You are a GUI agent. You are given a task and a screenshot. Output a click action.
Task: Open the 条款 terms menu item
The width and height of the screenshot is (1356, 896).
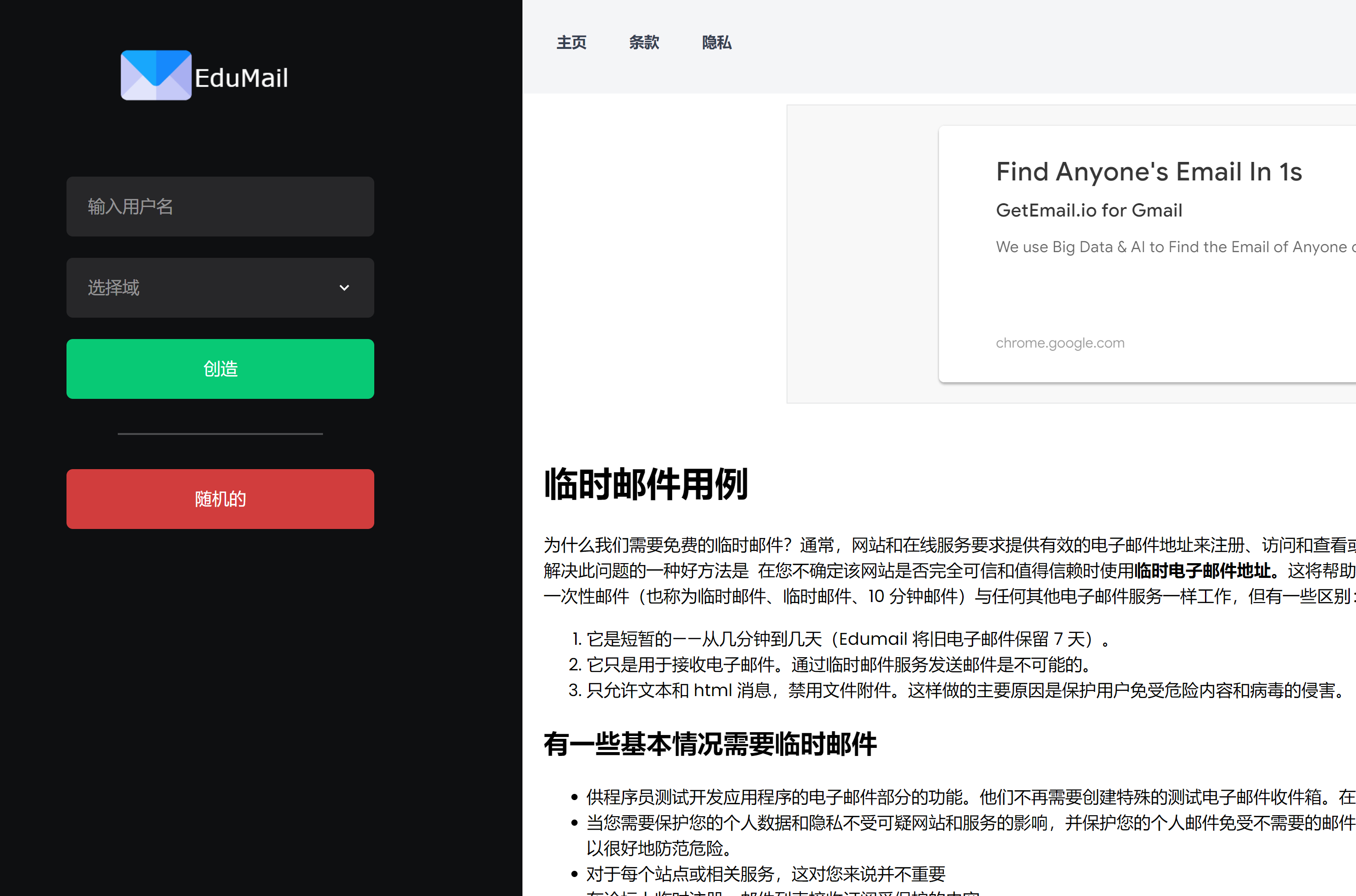click(644, 42)
